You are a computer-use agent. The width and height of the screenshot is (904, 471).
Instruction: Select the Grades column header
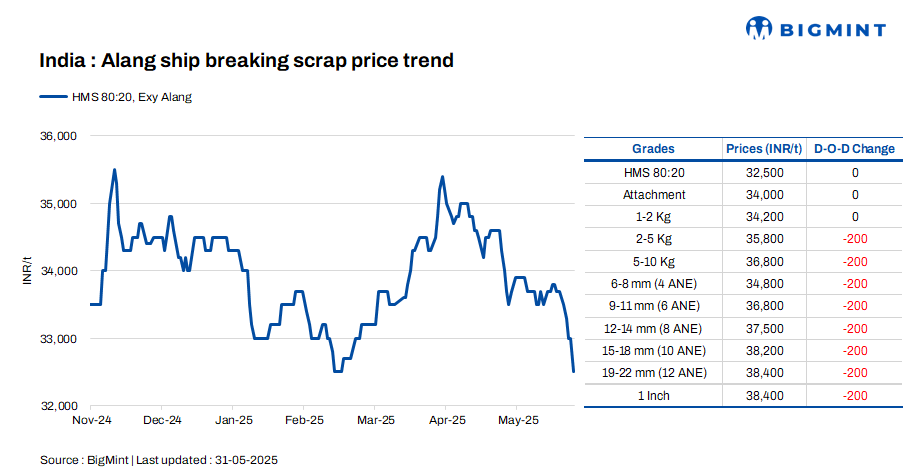click(654, 149)
